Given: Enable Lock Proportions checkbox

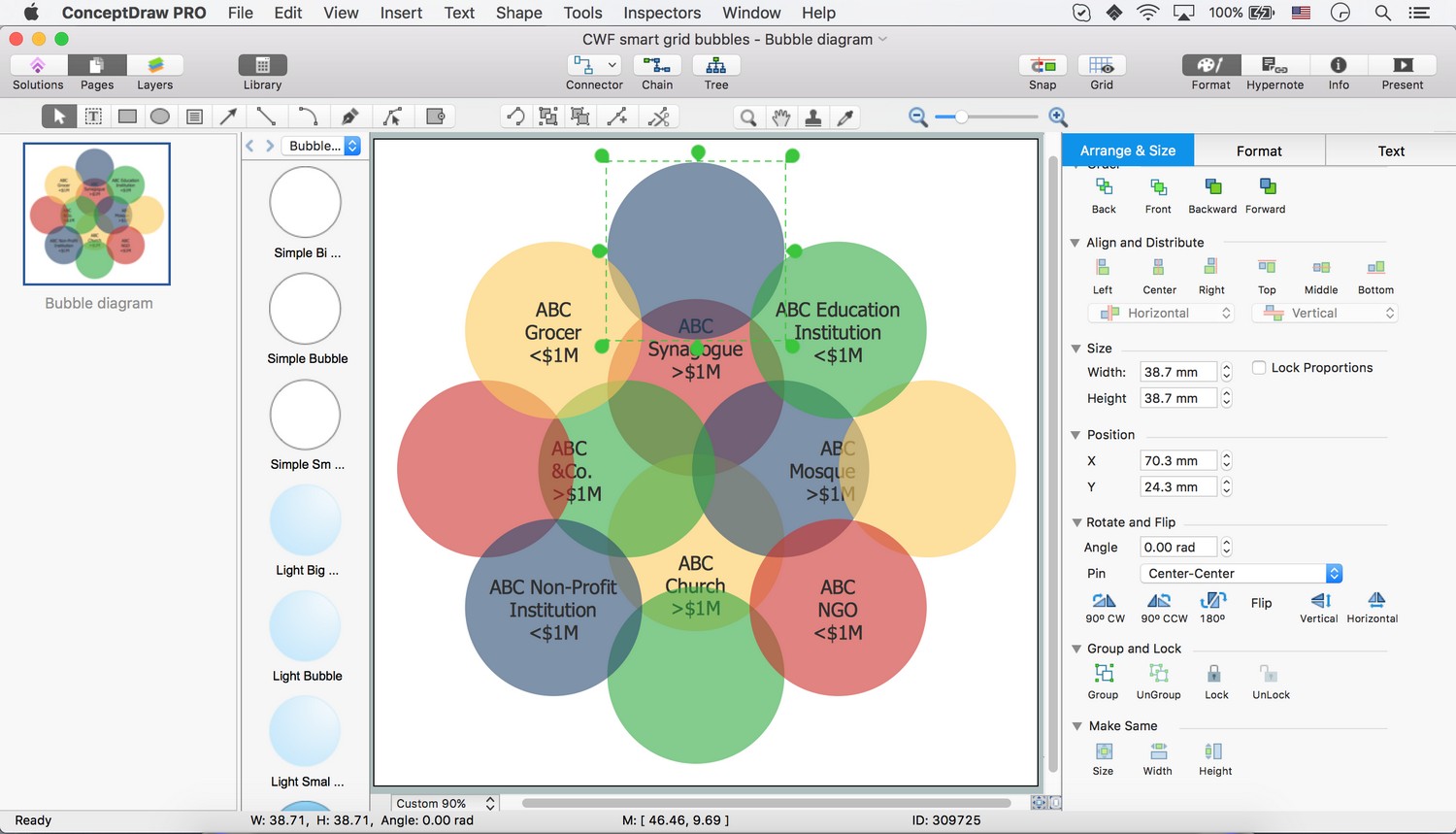Looking at the screenshot, I should pos(1259,368).
